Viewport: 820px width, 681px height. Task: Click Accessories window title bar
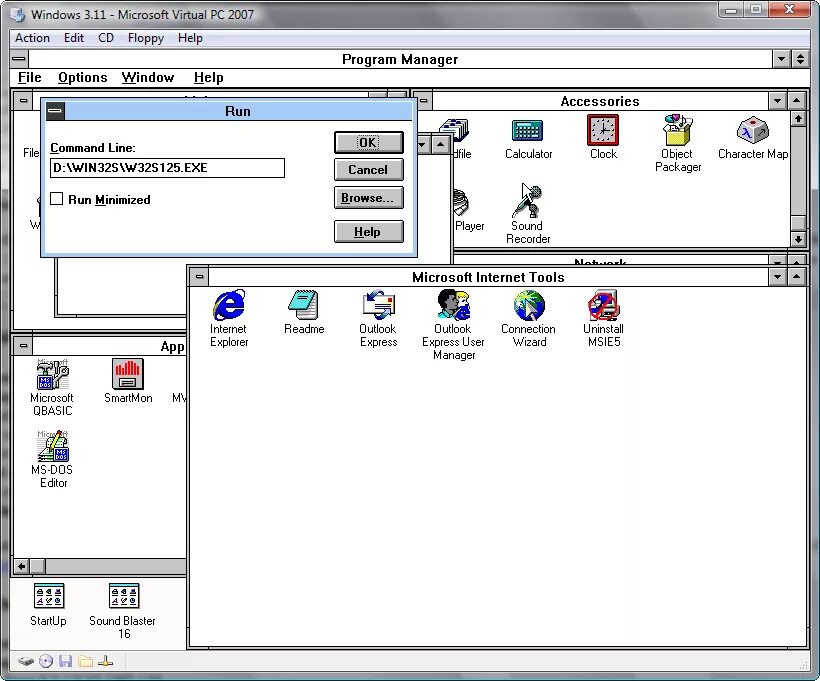600,101
